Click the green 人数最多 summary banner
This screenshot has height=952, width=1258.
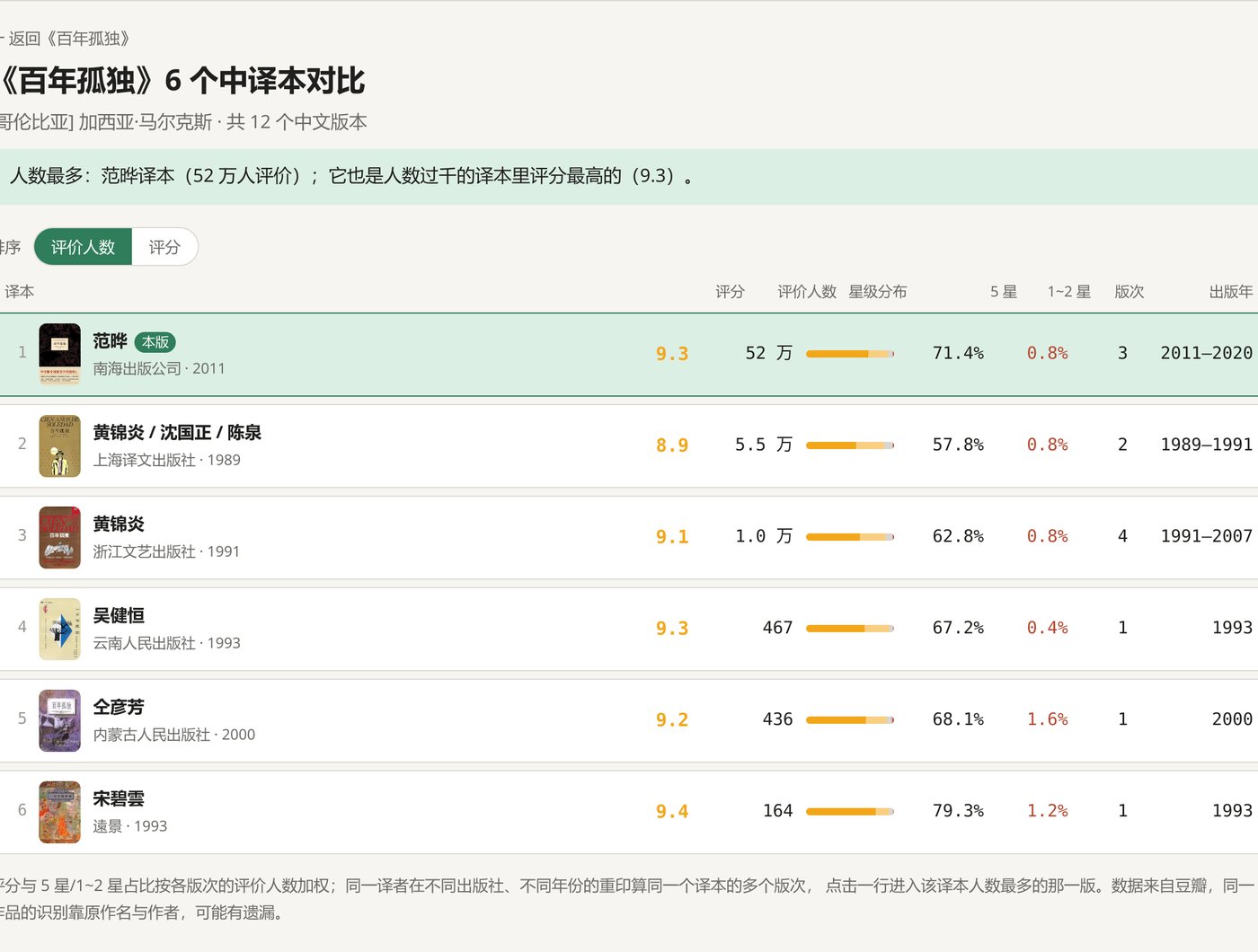click(629, 176)
